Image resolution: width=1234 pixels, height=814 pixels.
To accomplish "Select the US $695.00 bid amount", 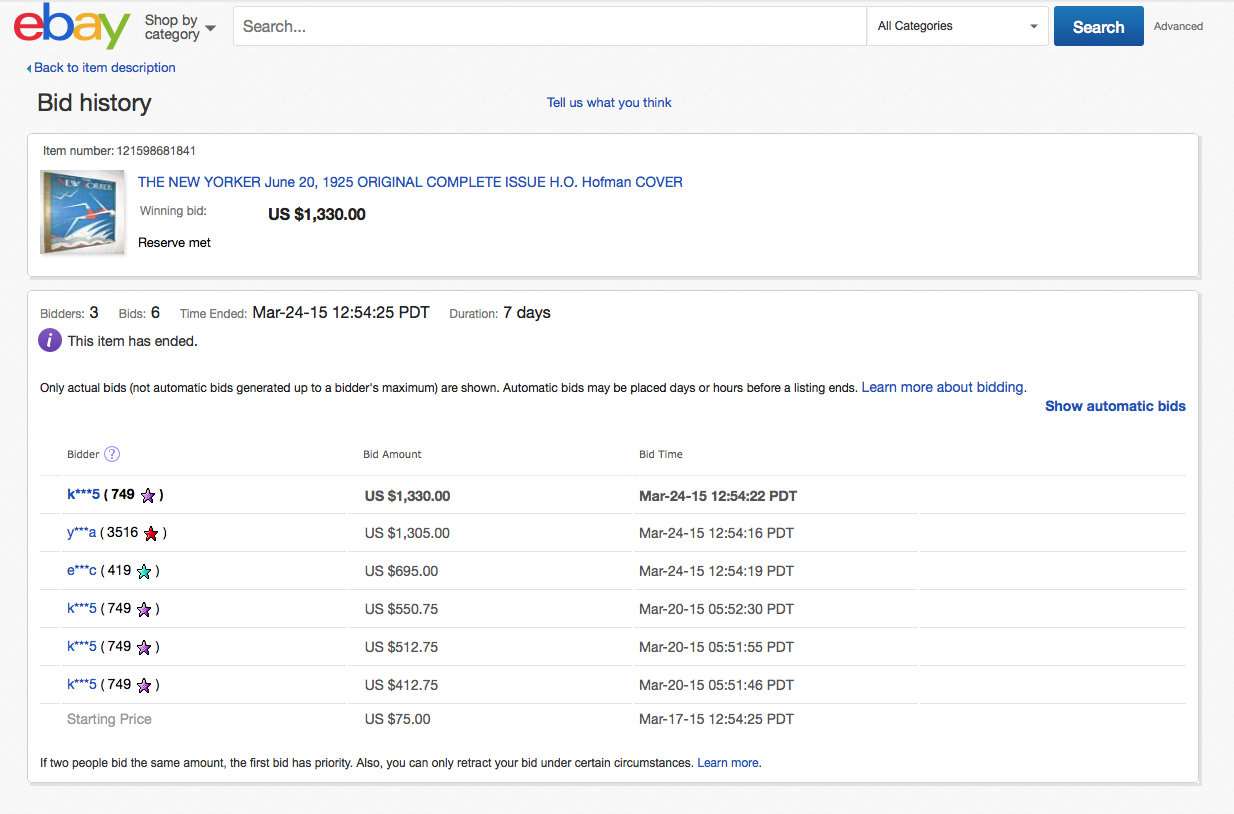I will pos(401,571).
